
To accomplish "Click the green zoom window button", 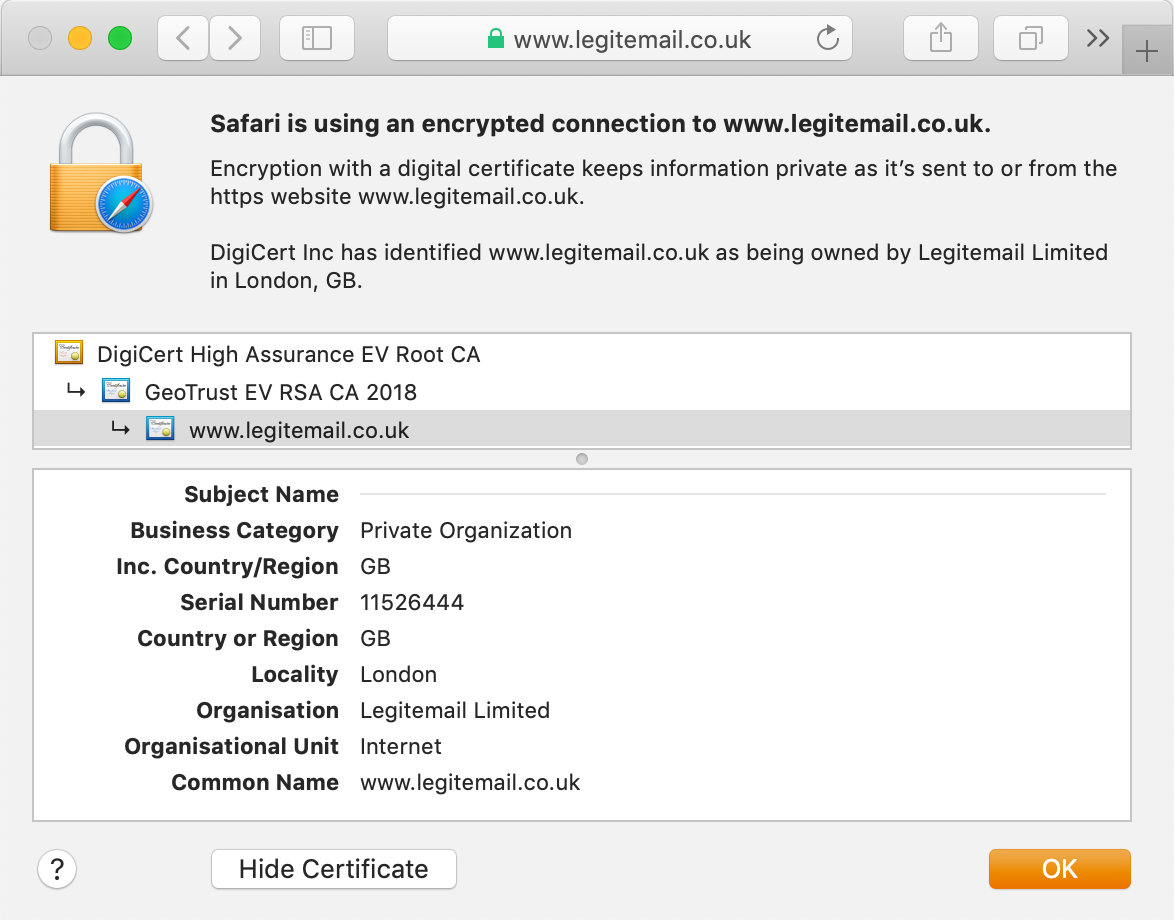I will (120, 37).
